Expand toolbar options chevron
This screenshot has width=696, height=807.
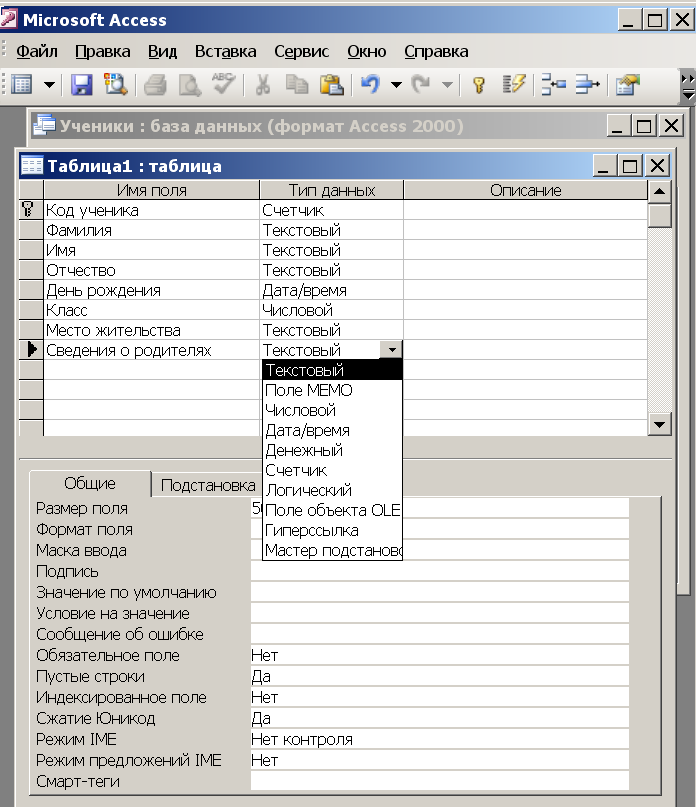(688, 86)
